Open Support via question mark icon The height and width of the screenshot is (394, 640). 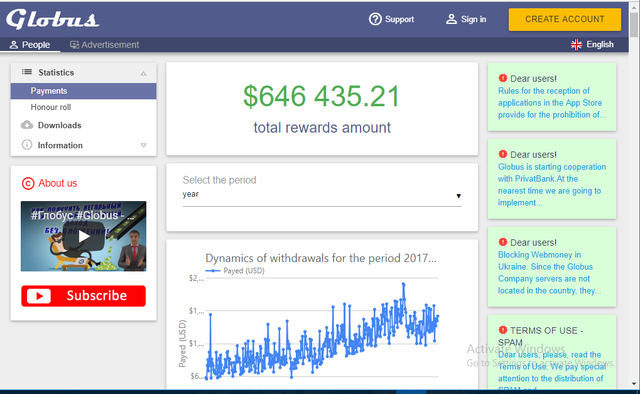click(x=375, y=19)
